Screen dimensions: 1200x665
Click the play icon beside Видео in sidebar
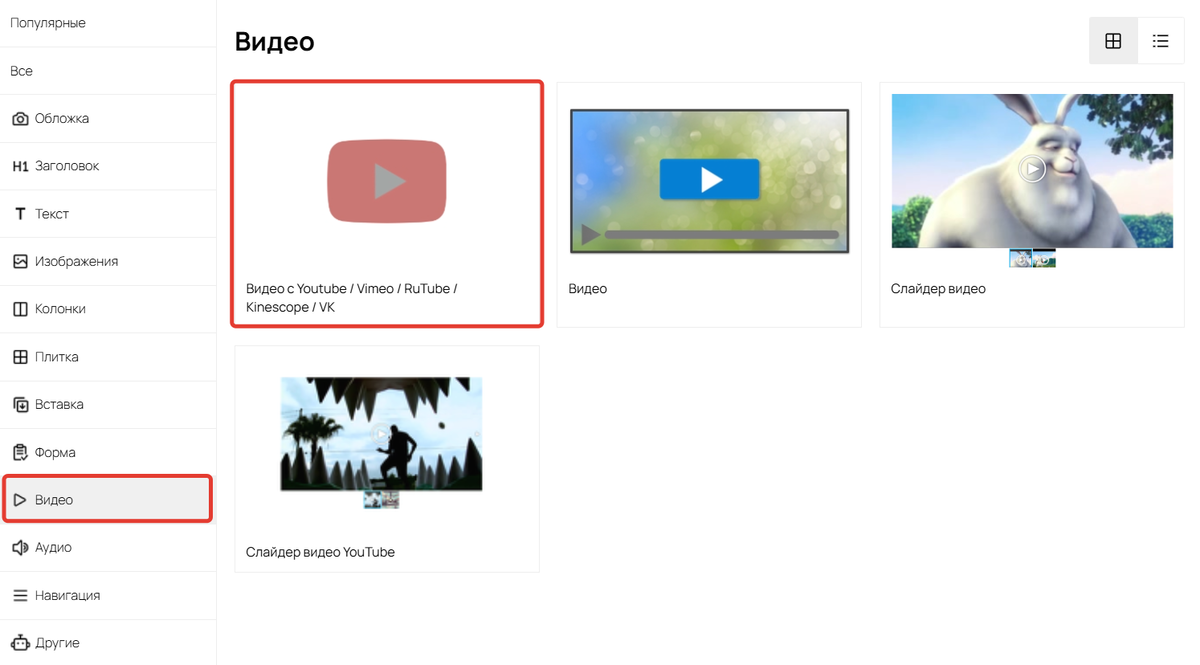[x=20, y=500]
